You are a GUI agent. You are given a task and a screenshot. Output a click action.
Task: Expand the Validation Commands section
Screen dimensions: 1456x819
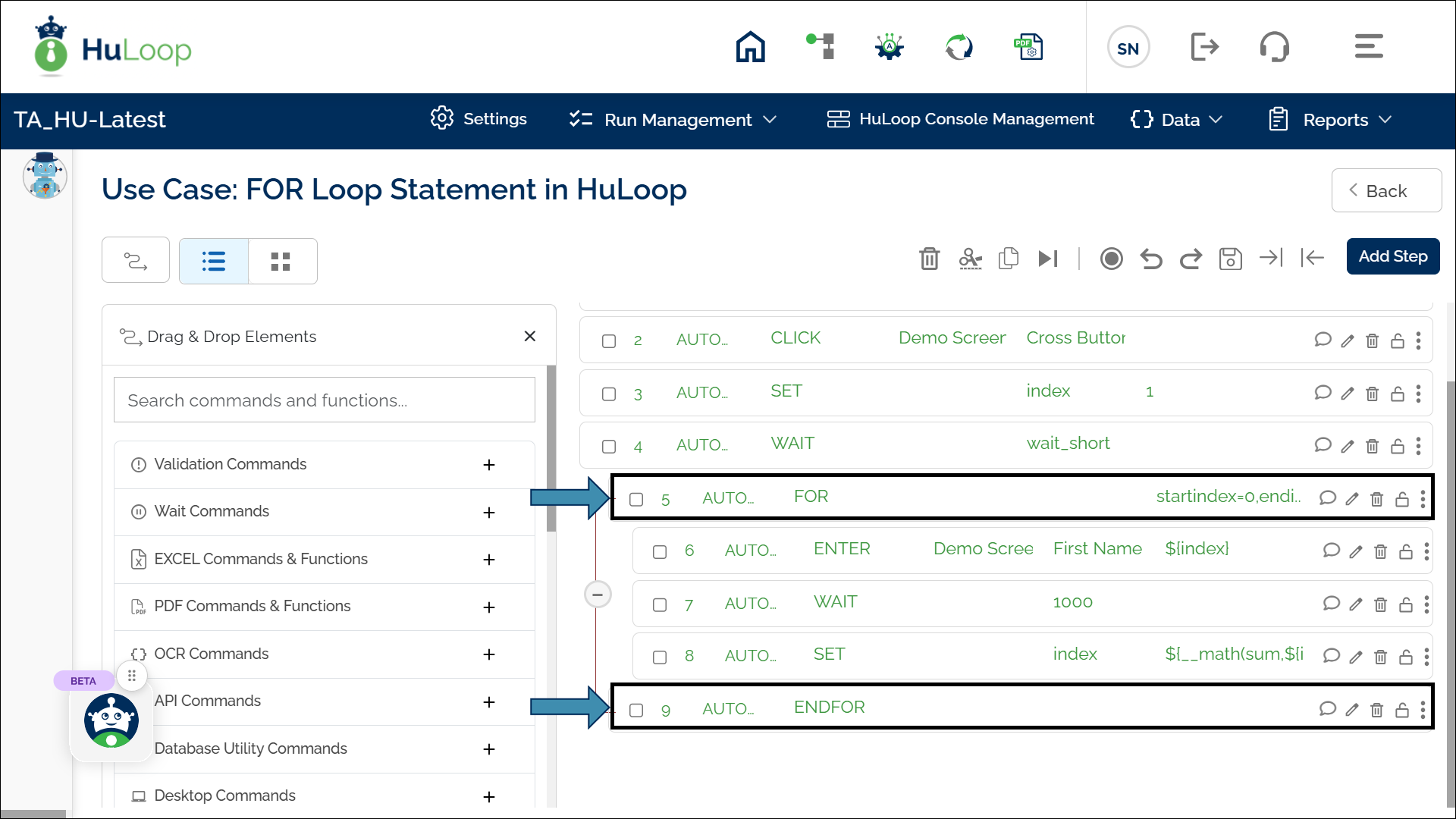[489, 465]
